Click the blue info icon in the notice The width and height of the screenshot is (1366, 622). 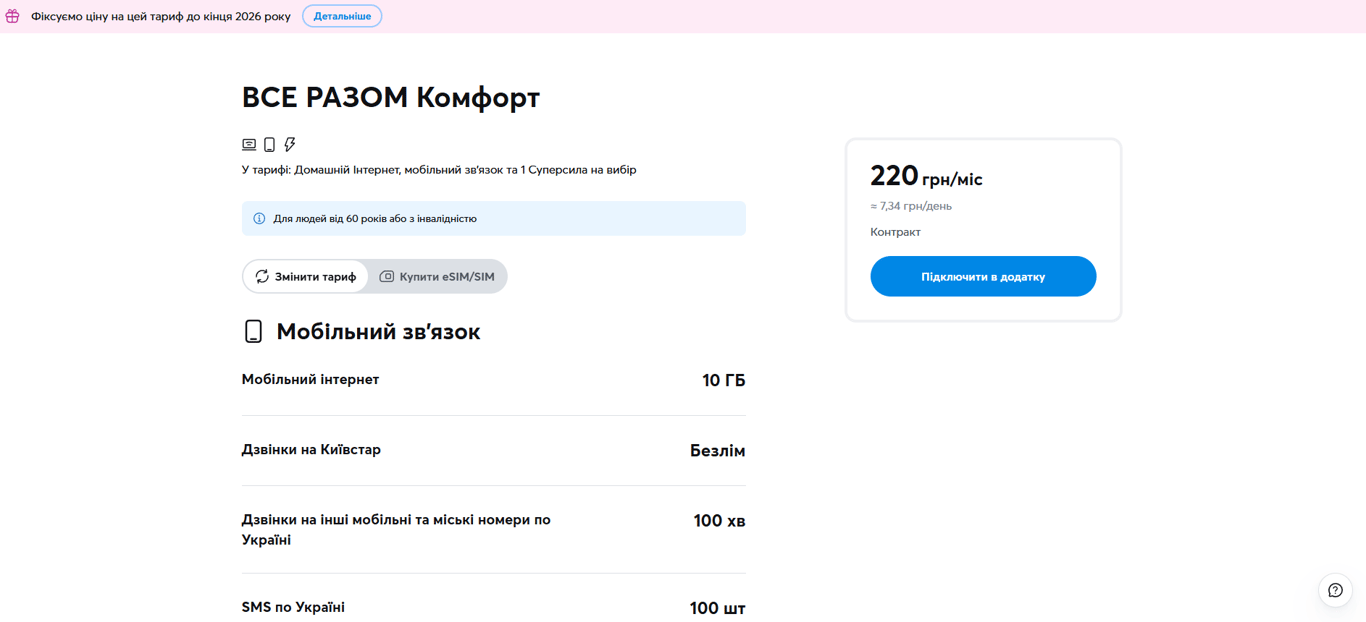click(259, 219)
